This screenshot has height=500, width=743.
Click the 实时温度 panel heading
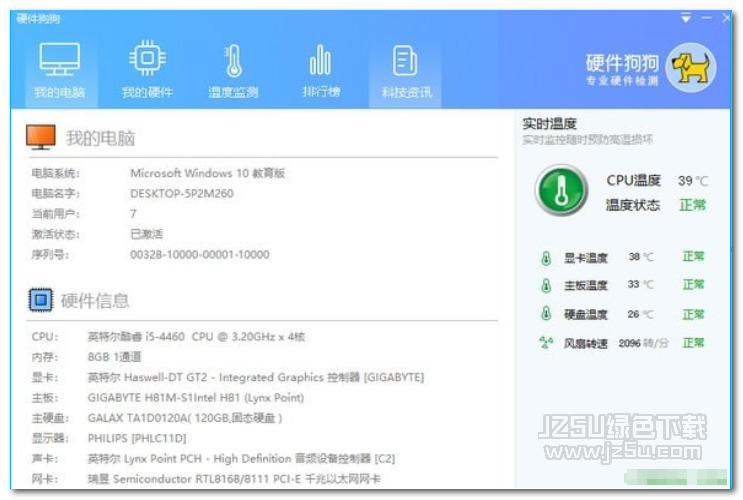pyautogui.click(x=549, y=124)
